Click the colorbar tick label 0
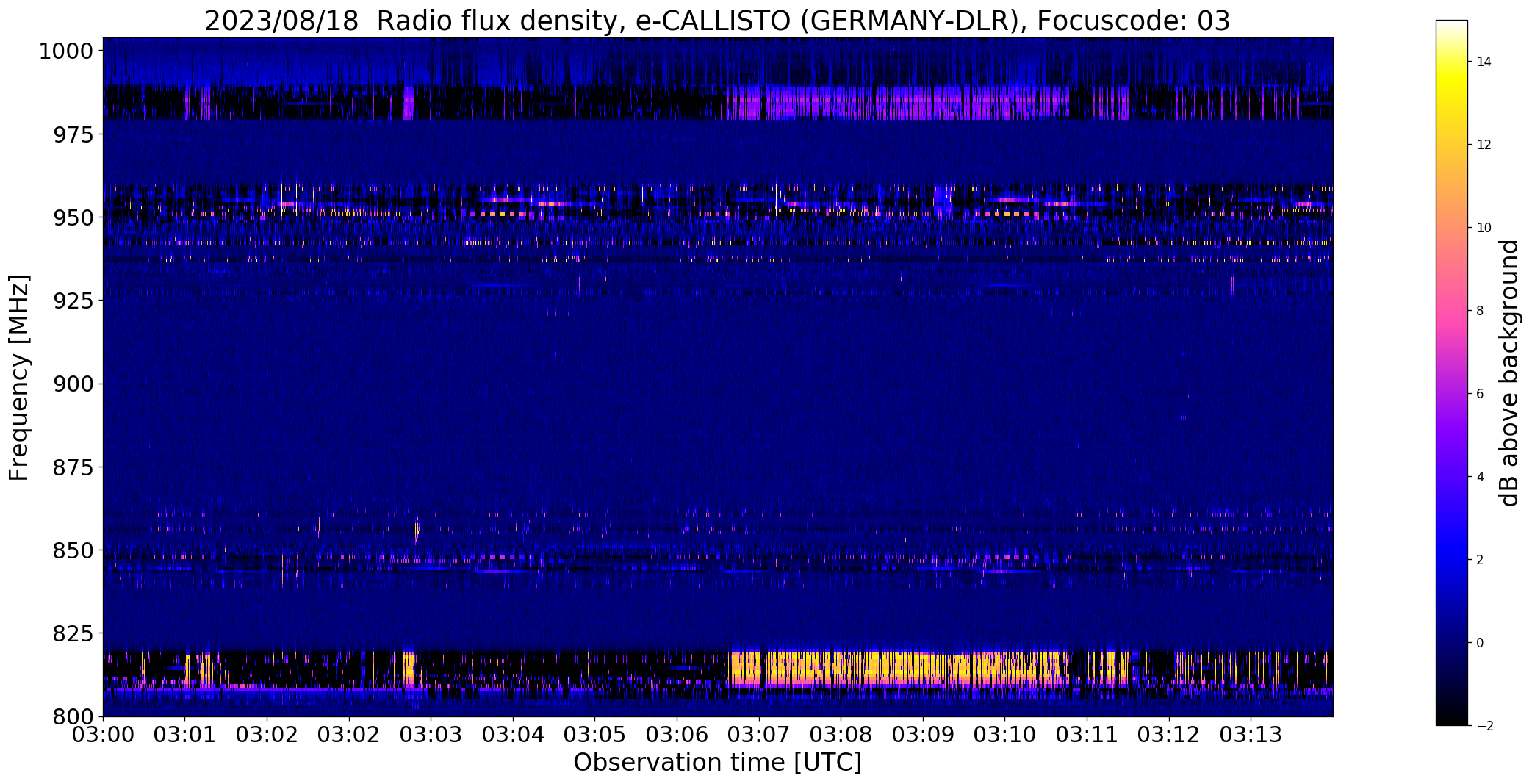The height and width of the screenshot is (784, 1532). point(1480,643)
